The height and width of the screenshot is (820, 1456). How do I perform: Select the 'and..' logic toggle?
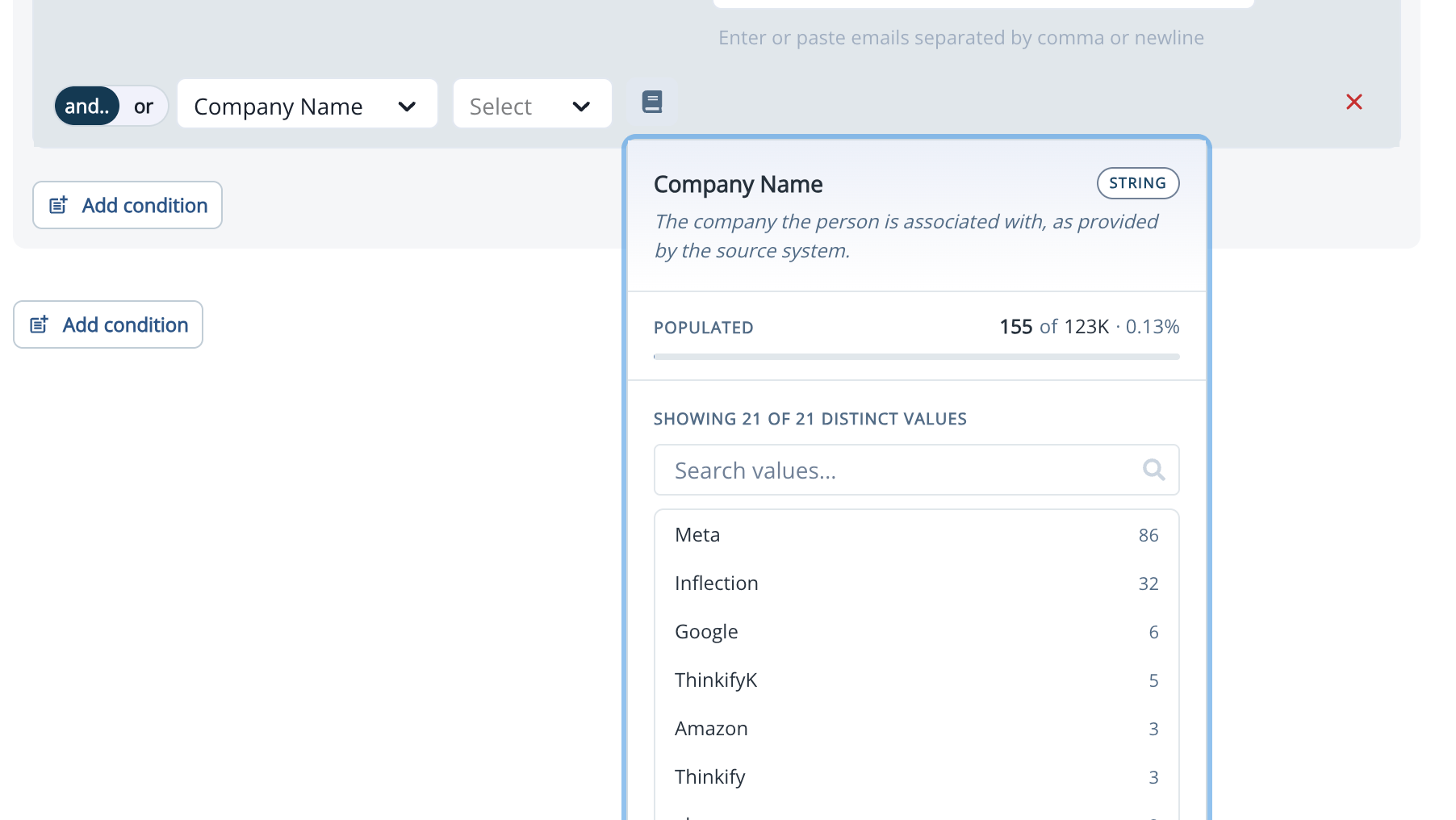pos(87,106)
